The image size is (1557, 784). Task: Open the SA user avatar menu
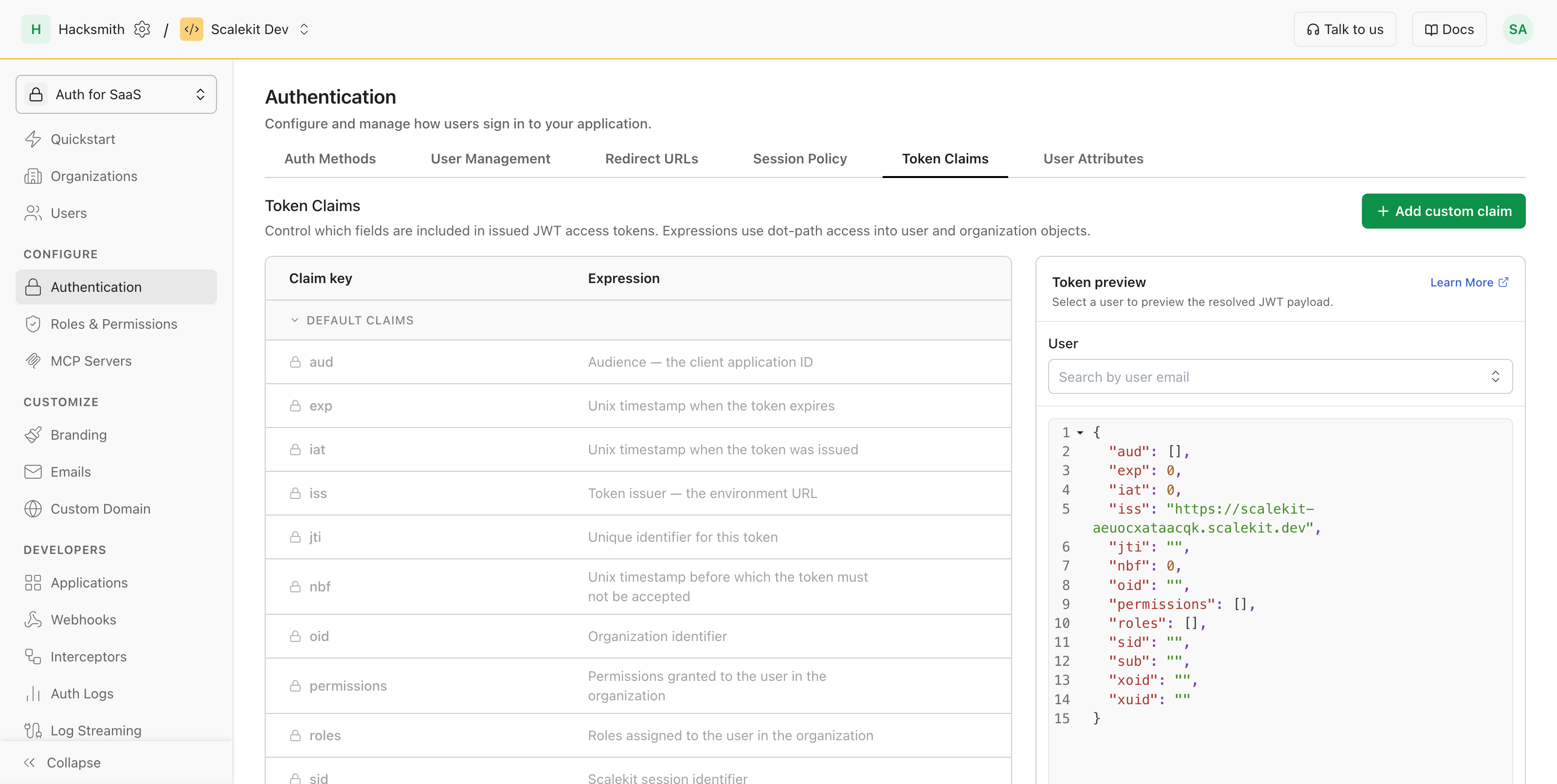(x=1517, y=29)
